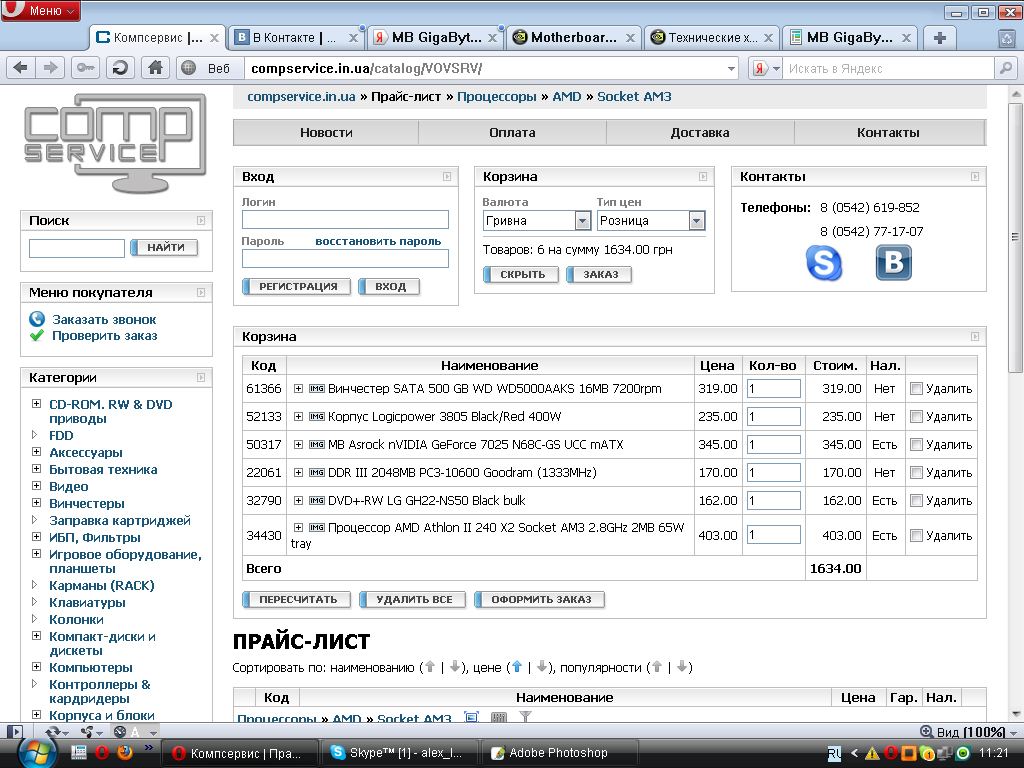This screenshot has width=1024, height=768.
Task: Expand details of Винчестер SATA row
Action: (x=298, y=389)
